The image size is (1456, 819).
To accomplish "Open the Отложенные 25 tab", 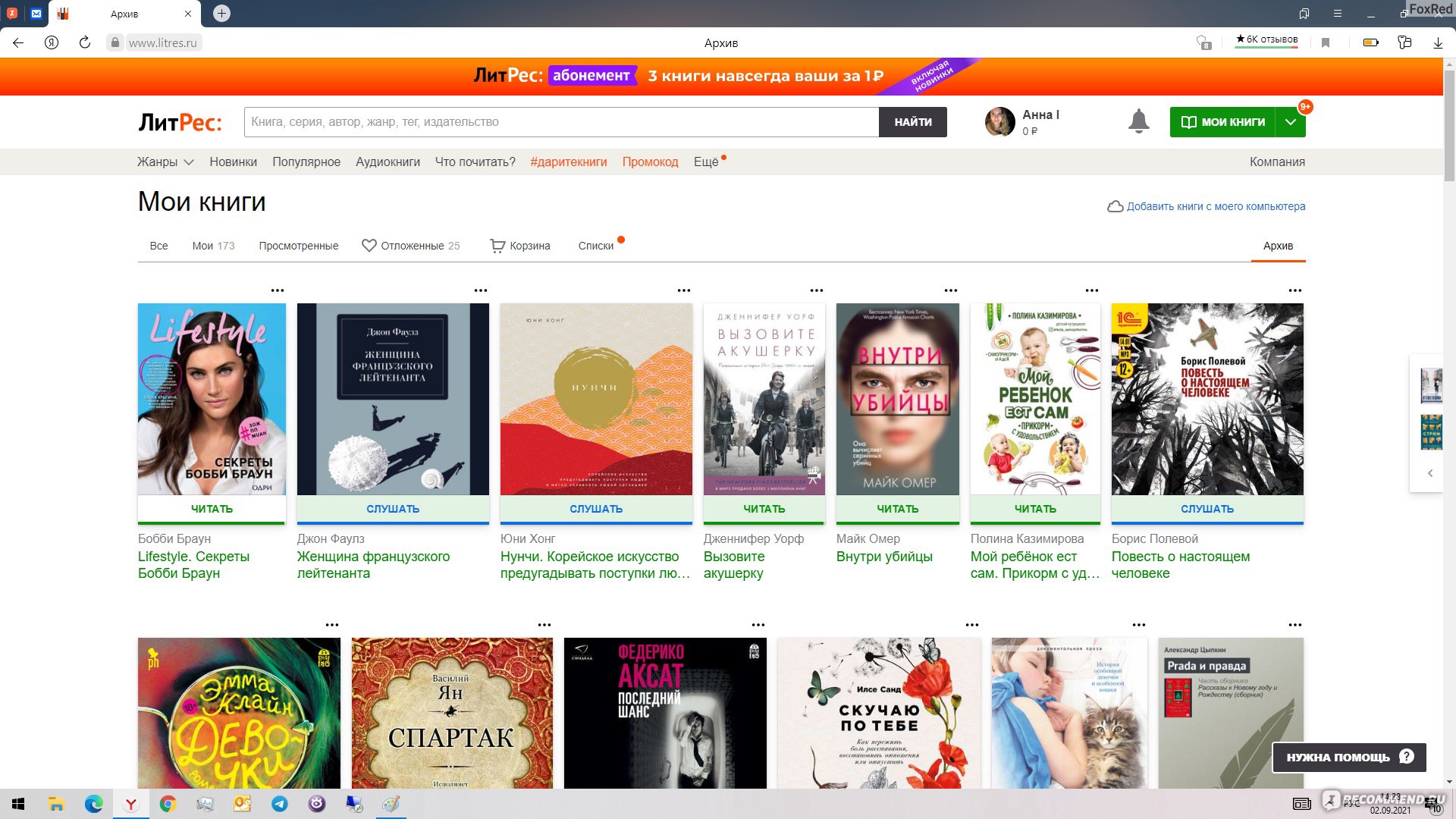I will tap(411, 246).
